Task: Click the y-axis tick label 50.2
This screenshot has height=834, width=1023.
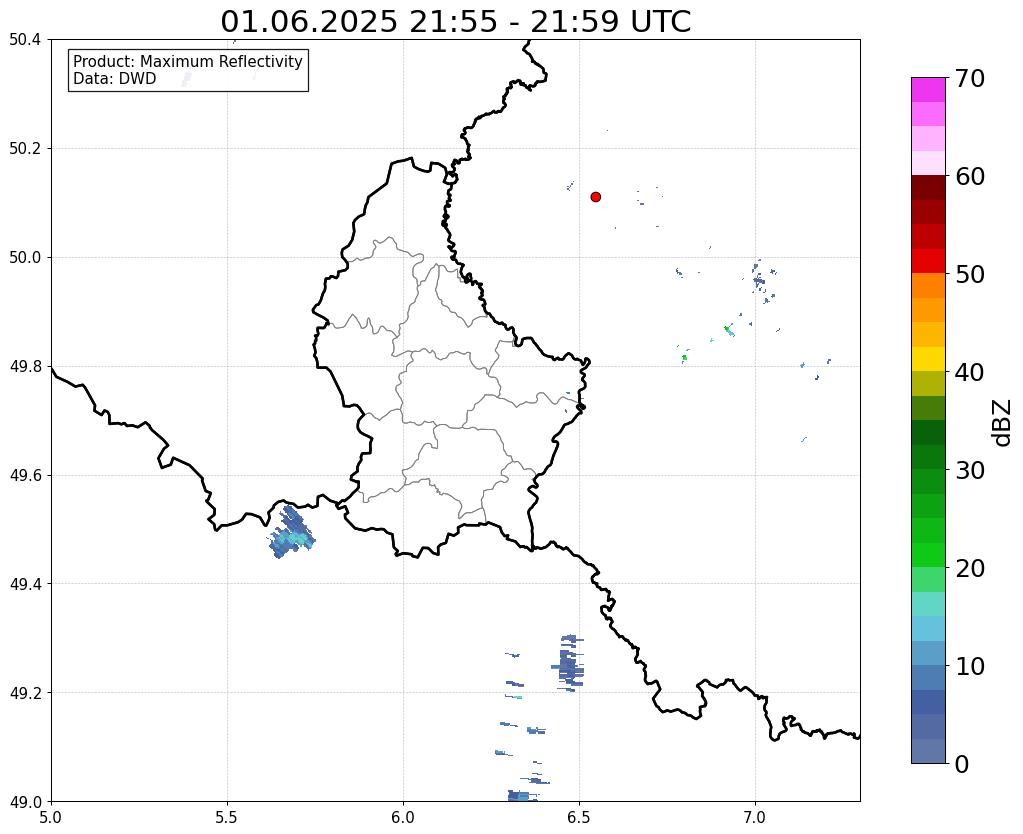Action: coord(25,149)
